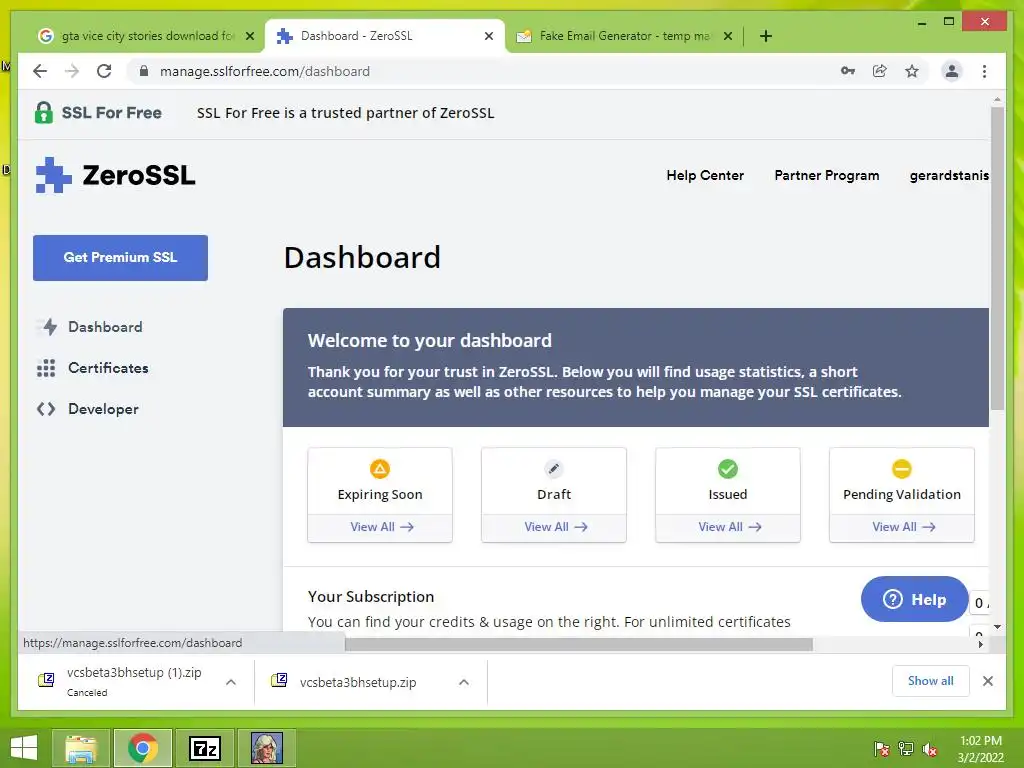Screen dimensions: 1024x768
Task: Click the SSL For Free logo
Action: 98,113
